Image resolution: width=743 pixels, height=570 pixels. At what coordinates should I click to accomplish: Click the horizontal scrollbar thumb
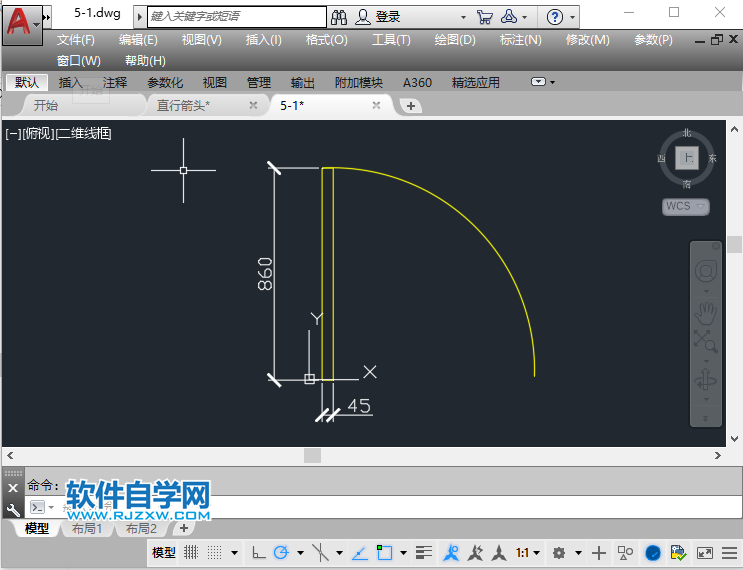[x=312, y=456]
